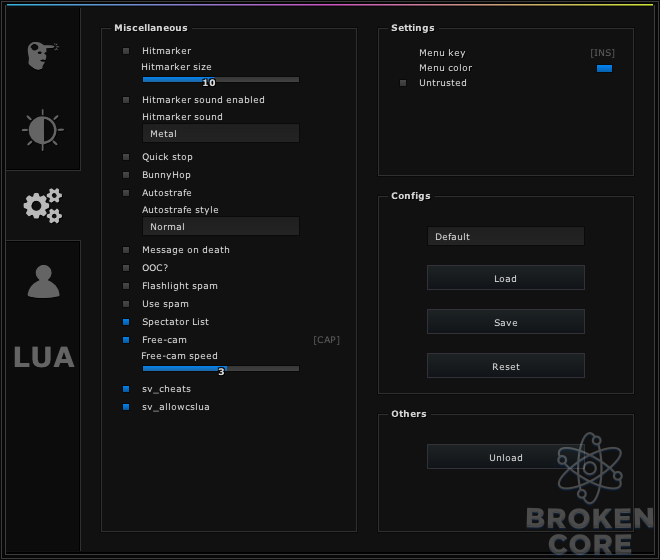The height and width of the screenshot is (560, 660).
Task: Click the Save config button
Action: [506, 322]
